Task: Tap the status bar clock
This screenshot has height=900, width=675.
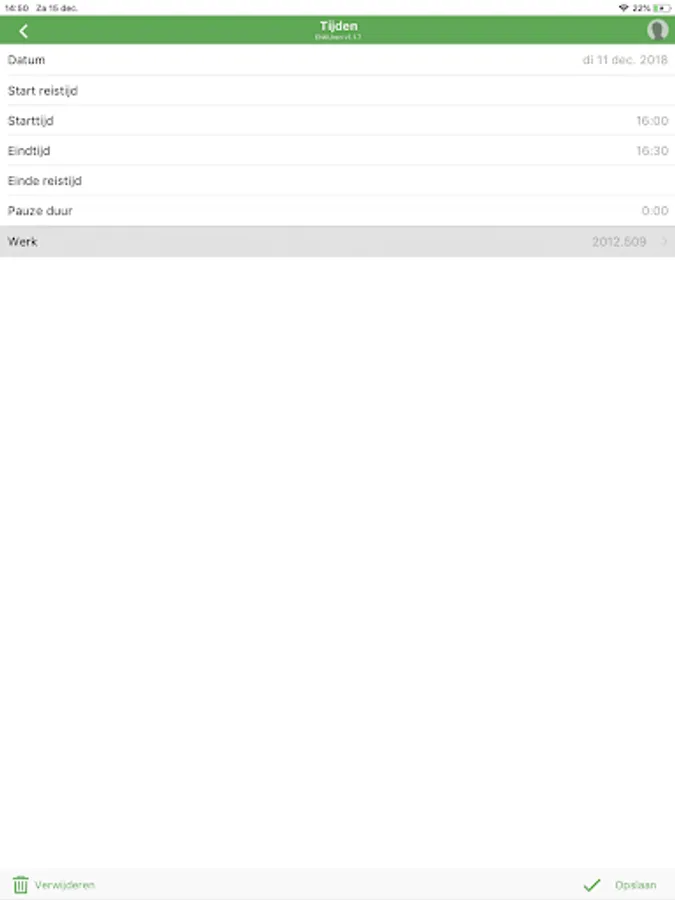Action: tap(17, 8)
